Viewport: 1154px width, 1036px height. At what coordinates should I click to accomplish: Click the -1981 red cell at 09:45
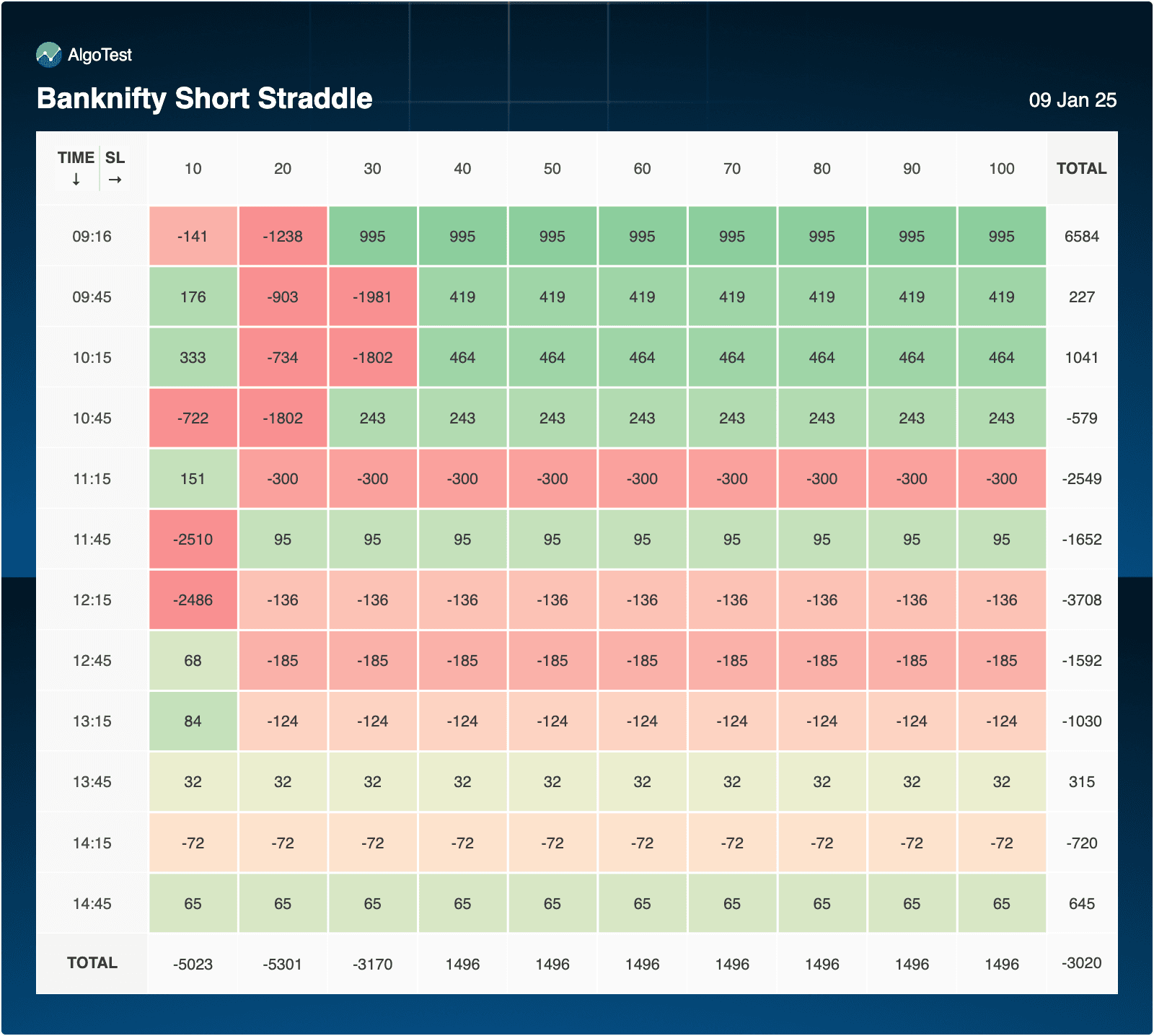(372, 297)
